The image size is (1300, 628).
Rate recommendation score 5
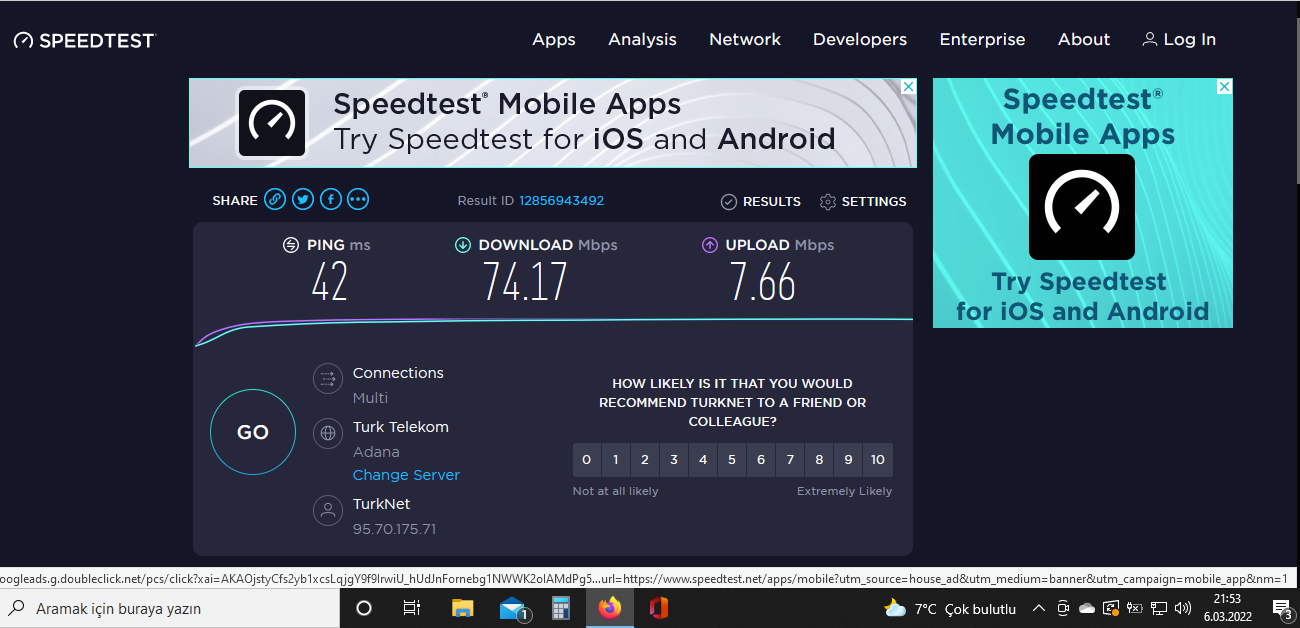(x=732, y=460)
